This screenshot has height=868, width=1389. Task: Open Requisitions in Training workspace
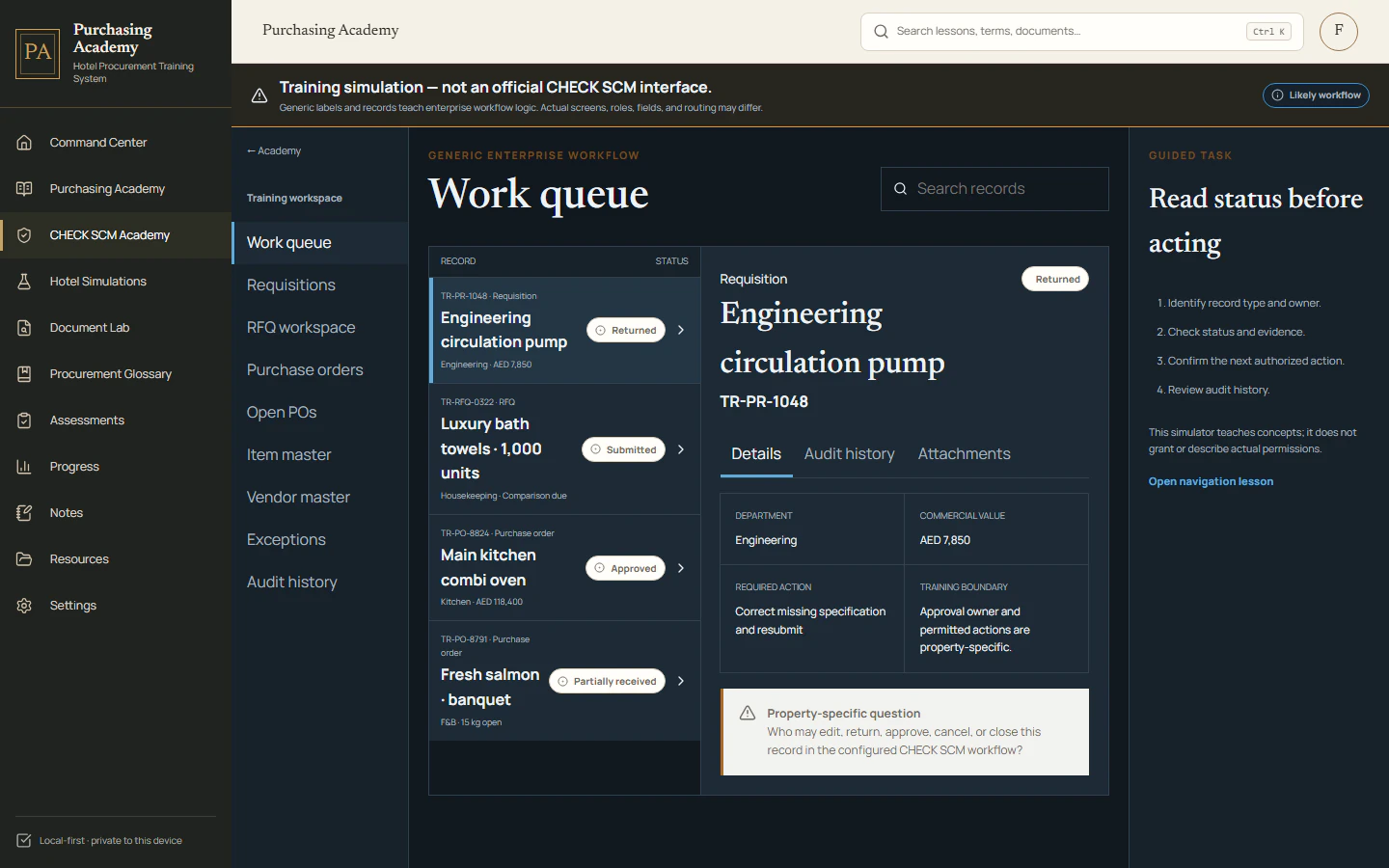[x=320, y=285]
